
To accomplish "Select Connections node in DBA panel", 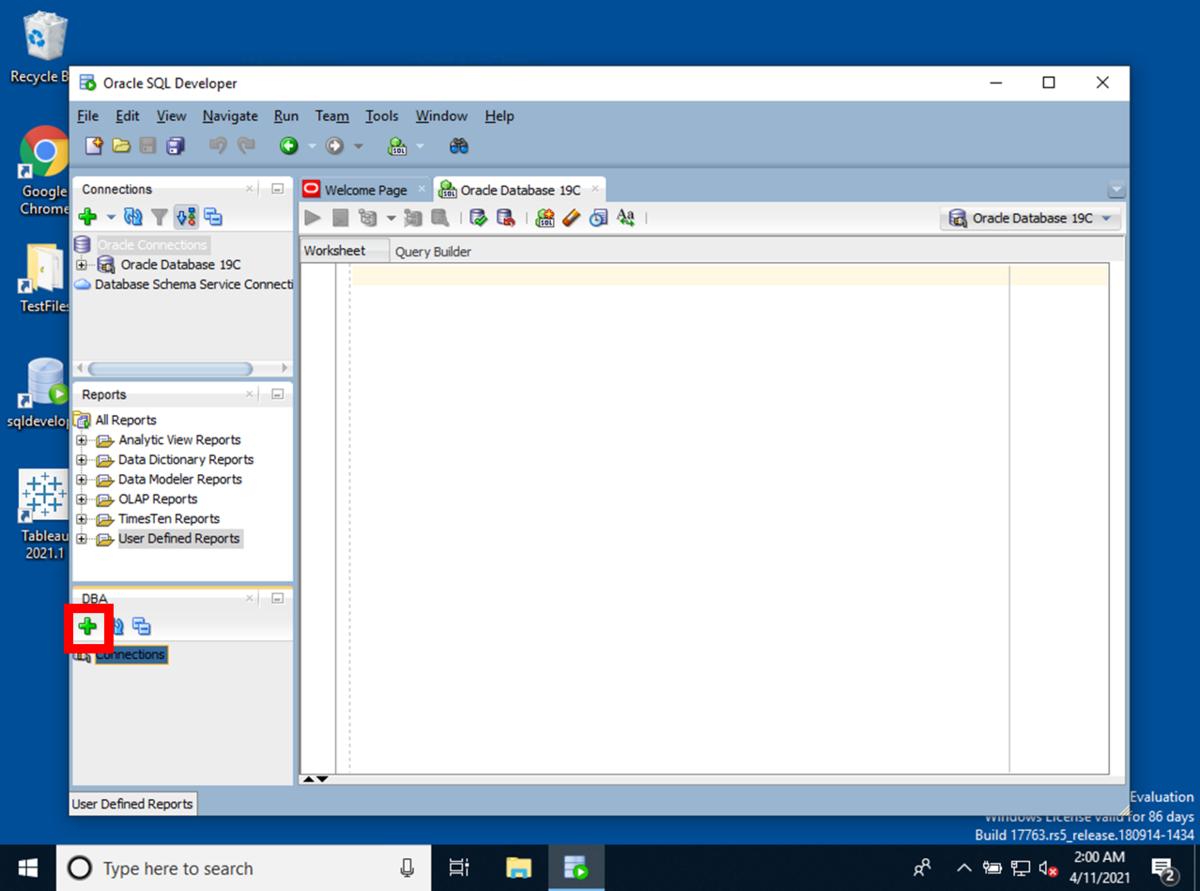I will pos(130,655).
